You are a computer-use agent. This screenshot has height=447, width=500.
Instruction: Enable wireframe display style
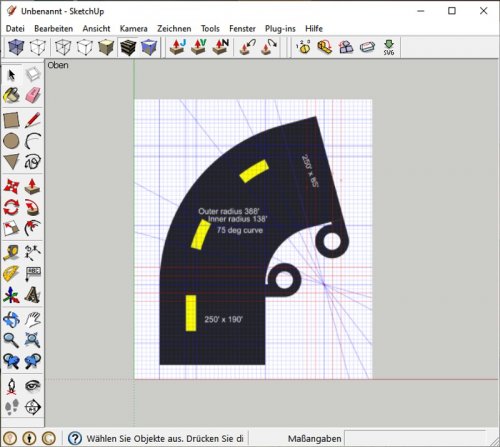(63, 47)
